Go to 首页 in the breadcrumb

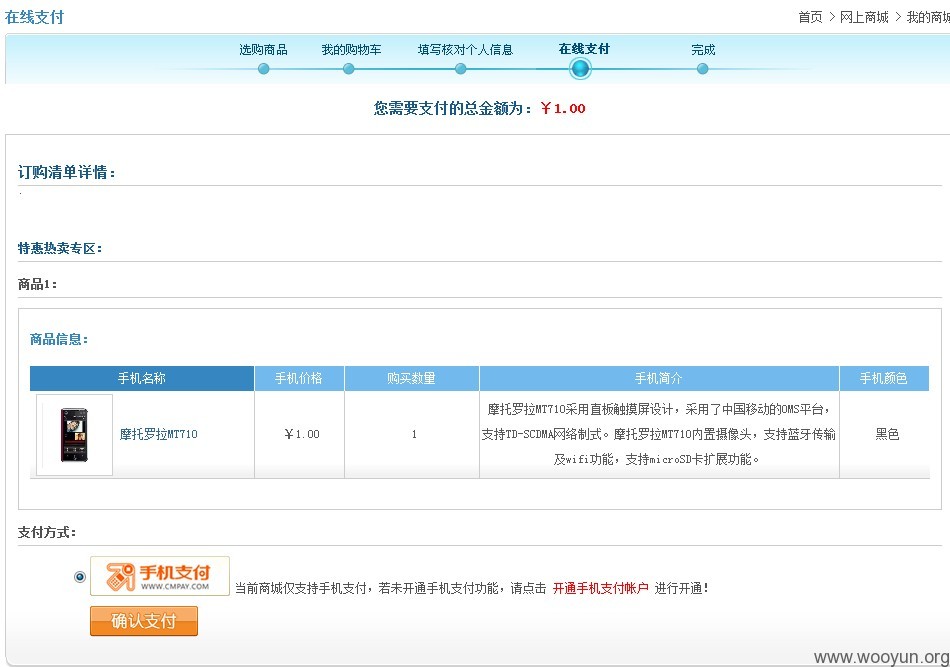click(810, 17)
